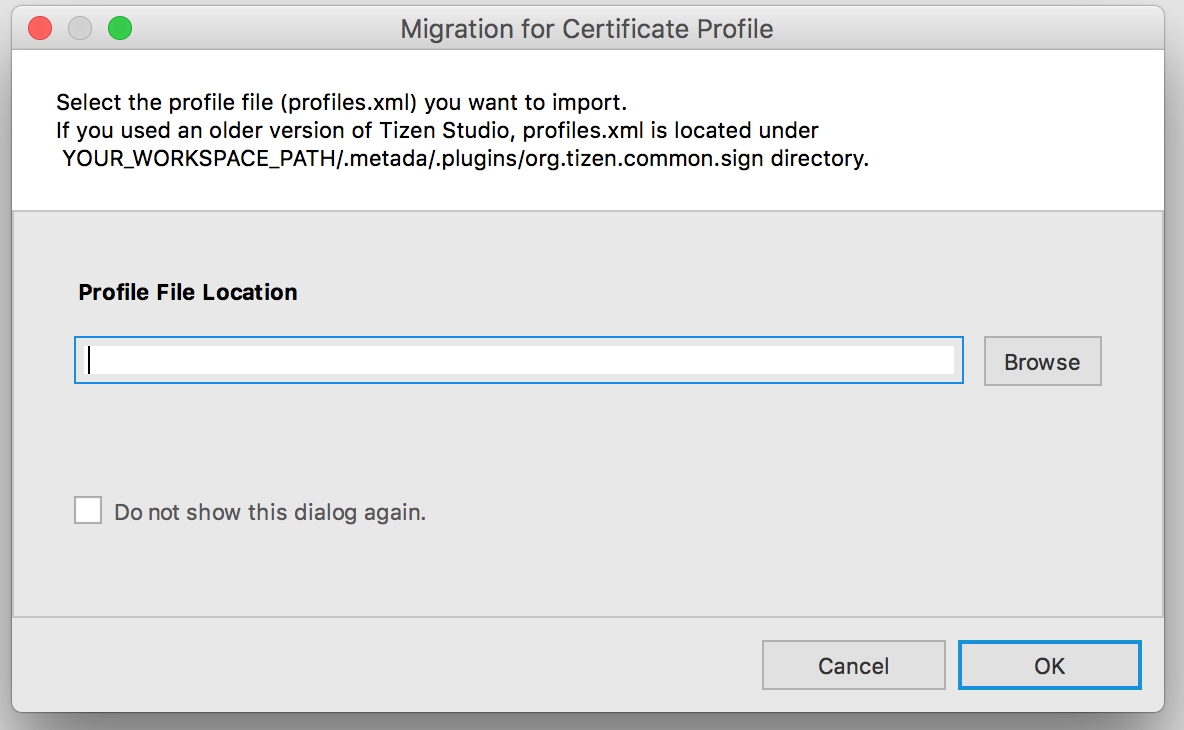Viewport: 1184px width, 730px height.
Task: Click the "Migration for Certificate Profile" title bar
Action: [587, 28]
